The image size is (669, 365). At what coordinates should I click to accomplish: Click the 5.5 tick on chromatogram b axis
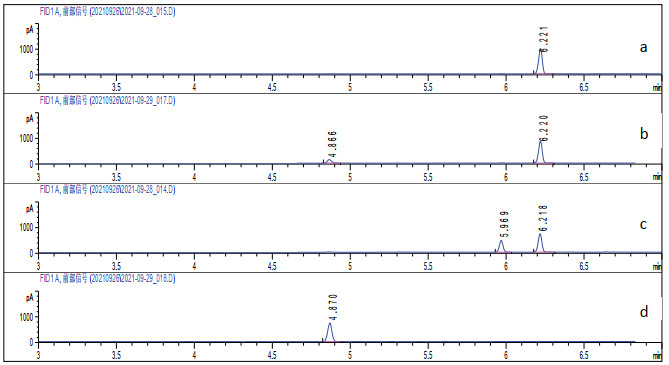pyautogui.click(x=428, y=176)
